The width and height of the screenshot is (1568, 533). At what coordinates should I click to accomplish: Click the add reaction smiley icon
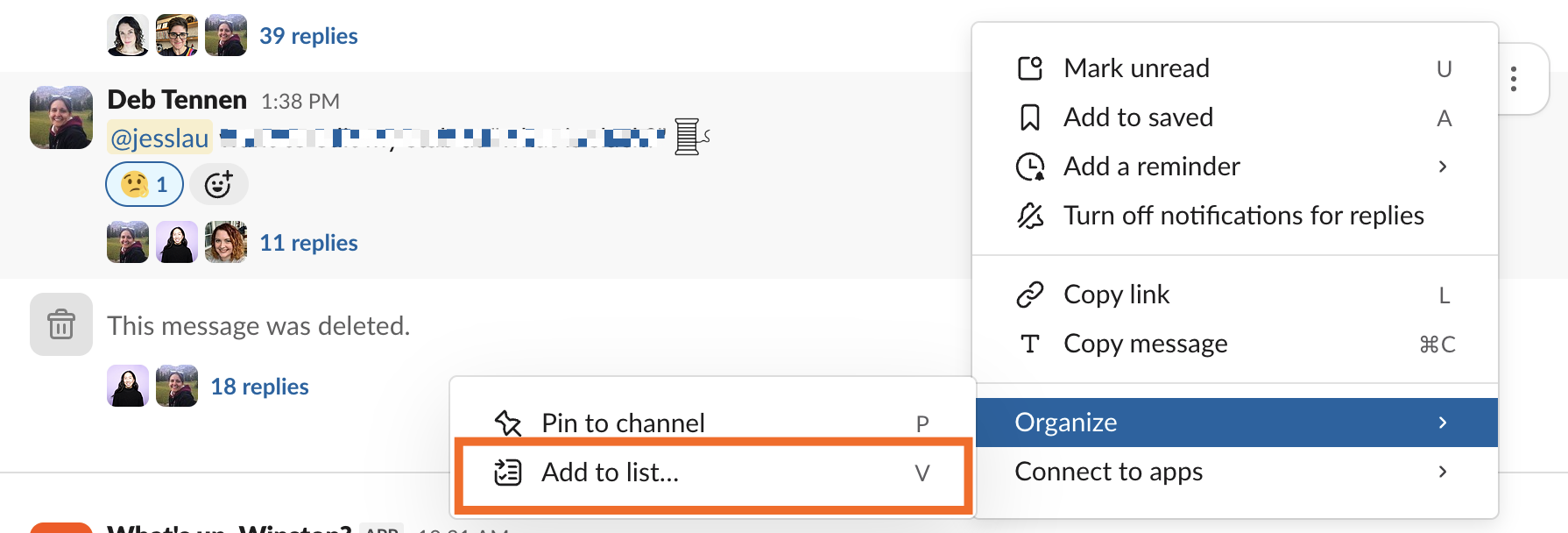219,185
